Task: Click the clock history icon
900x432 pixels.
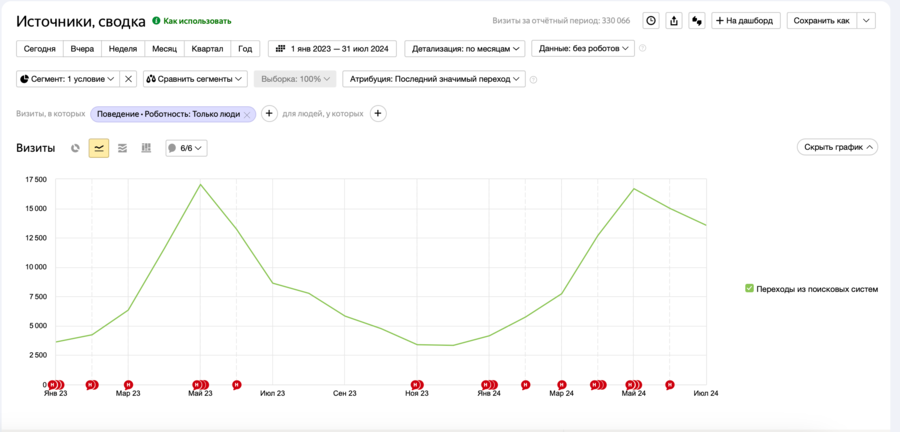Action: pyautogui.click(x=650, y=21)
